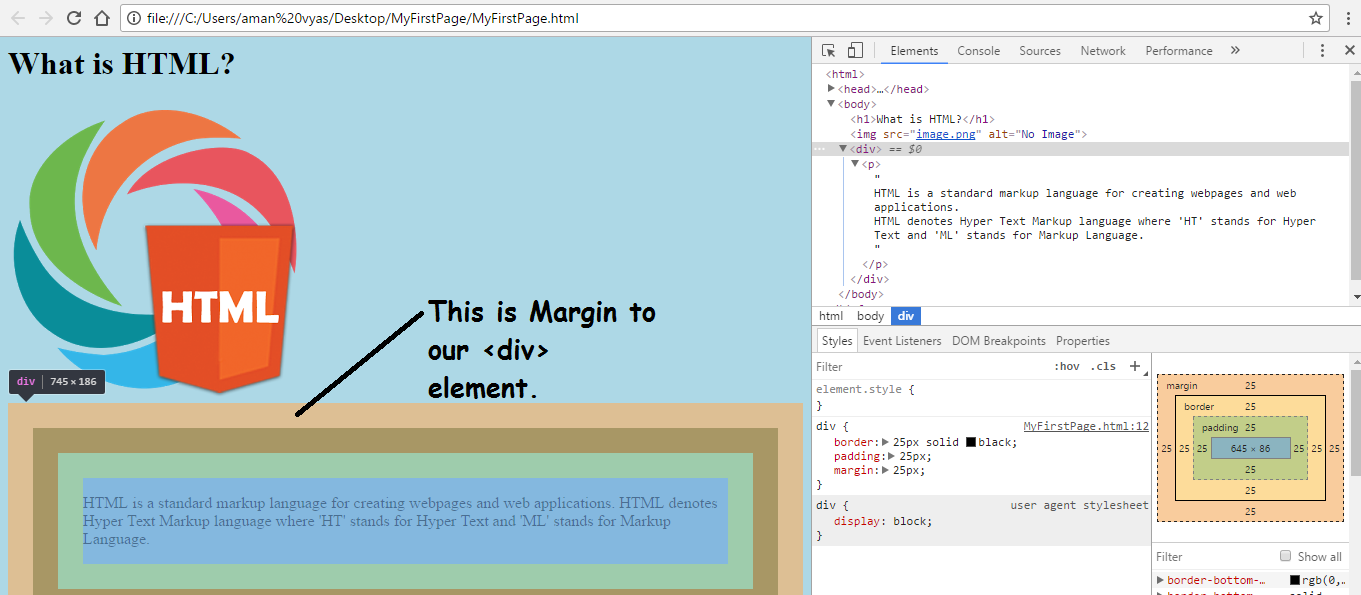This screenshot has height=595, width=1361.
Task: Expand the border-bottom computed property
Action: (x=1160, y=580)
